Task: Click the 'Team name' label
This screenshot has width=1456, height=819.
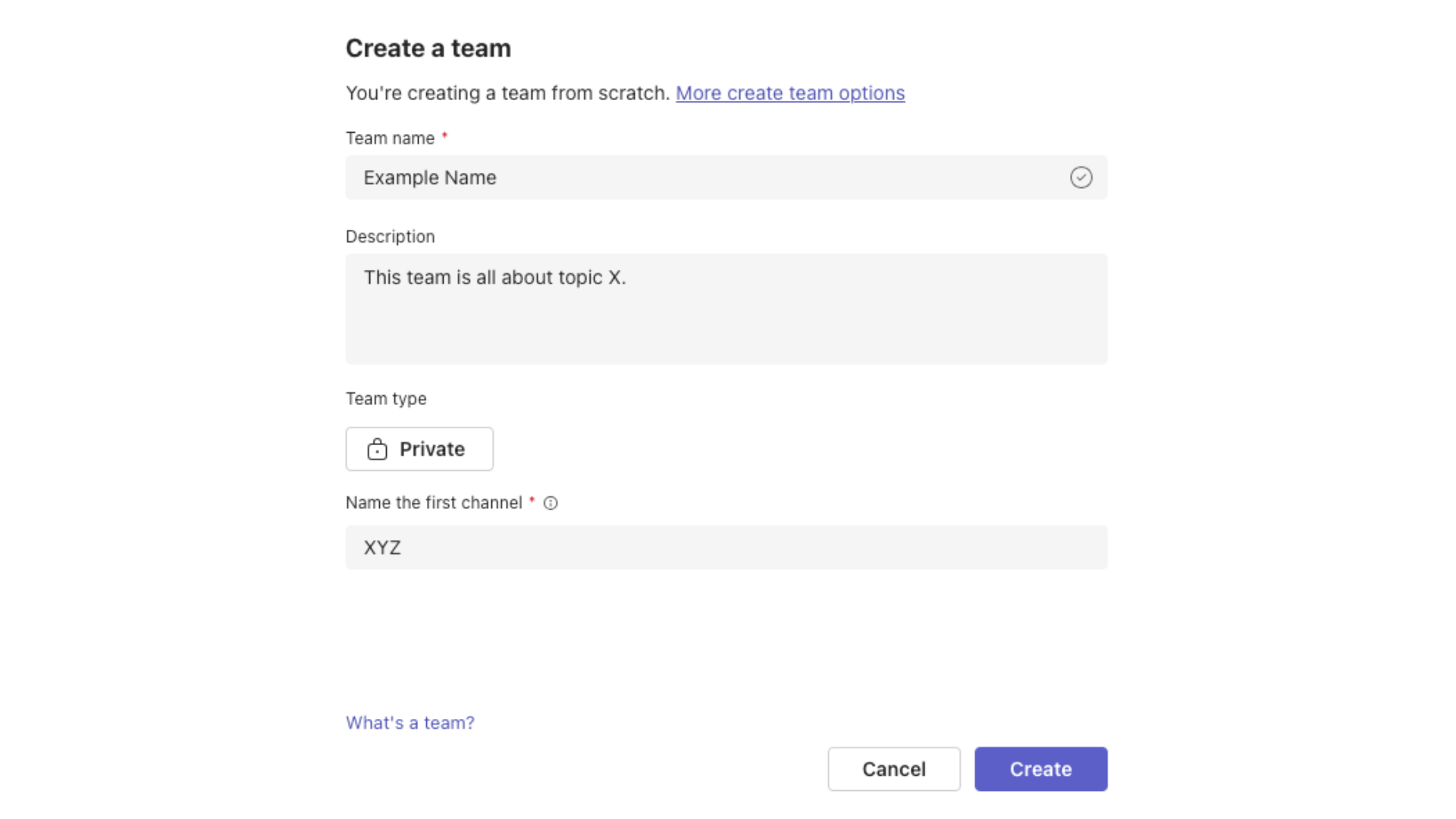Action: click(391, 138)
